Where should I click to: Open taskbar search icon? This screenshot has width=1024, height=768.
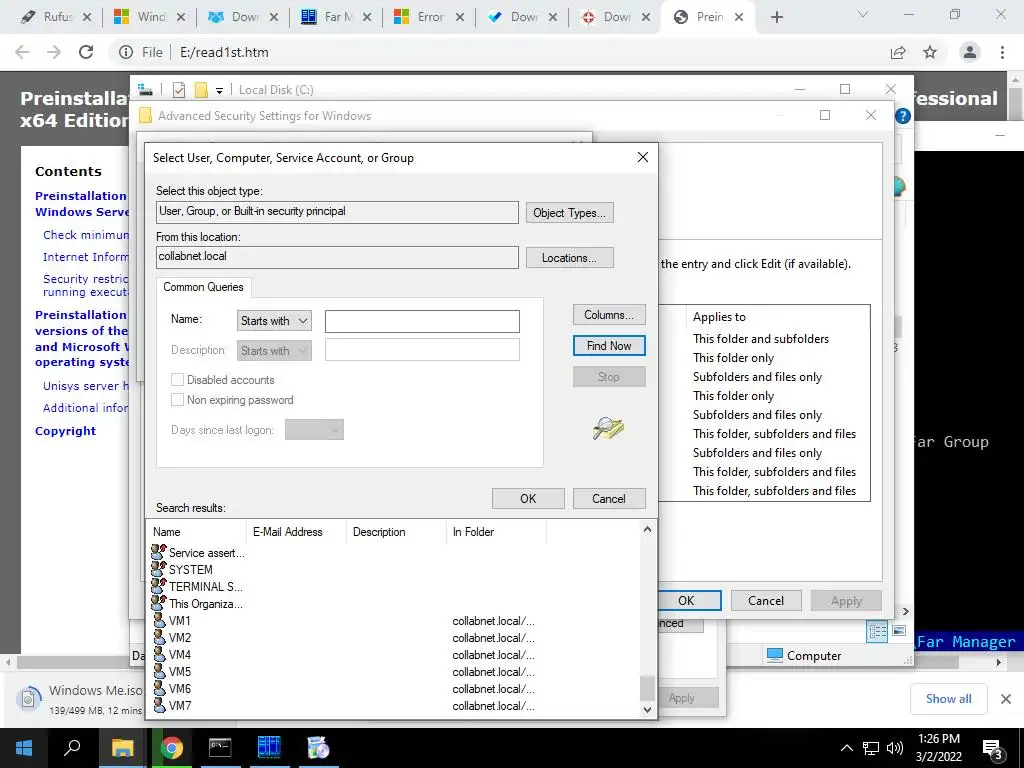pyautogui.click(x=72, y=748)
